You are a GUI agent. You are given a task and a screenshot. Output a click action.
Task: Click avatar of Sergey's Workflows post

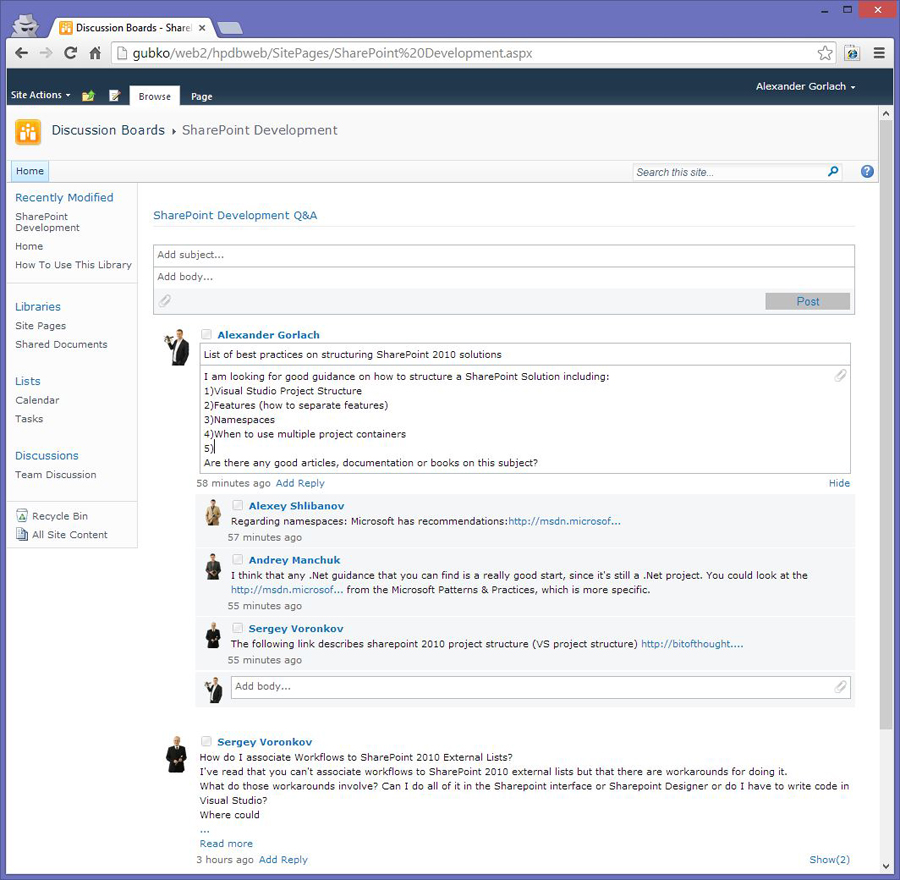tap(177, 754)
